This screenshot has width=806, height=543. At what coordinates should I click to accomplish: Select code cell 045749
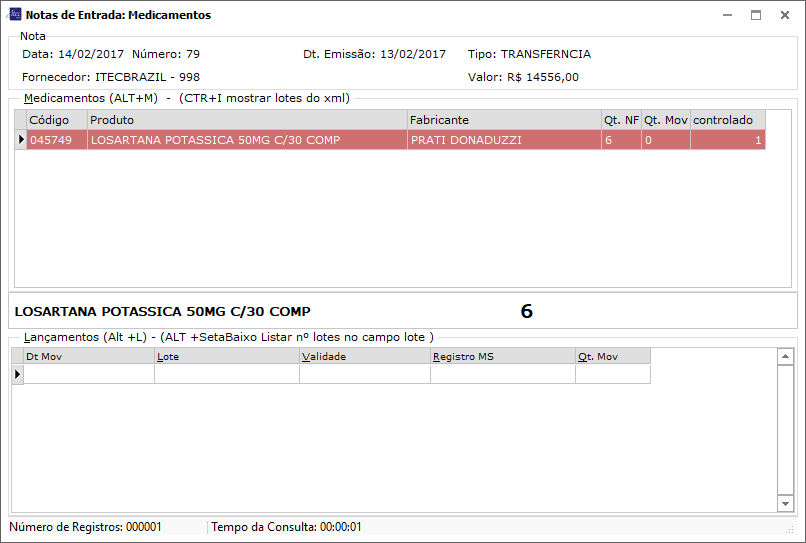(x=57, y=140)
